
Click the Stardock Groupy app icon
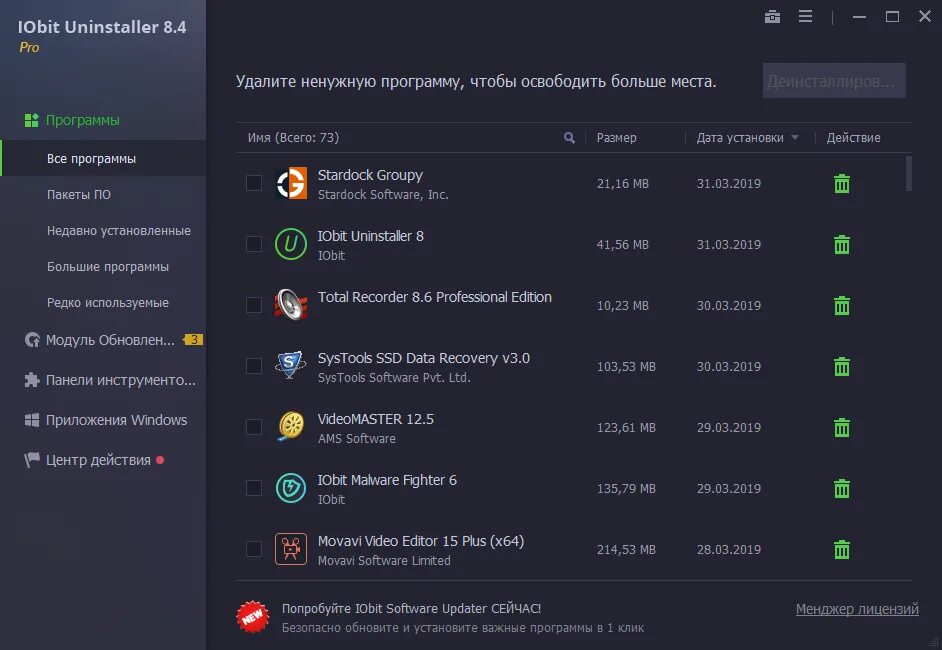291,183
